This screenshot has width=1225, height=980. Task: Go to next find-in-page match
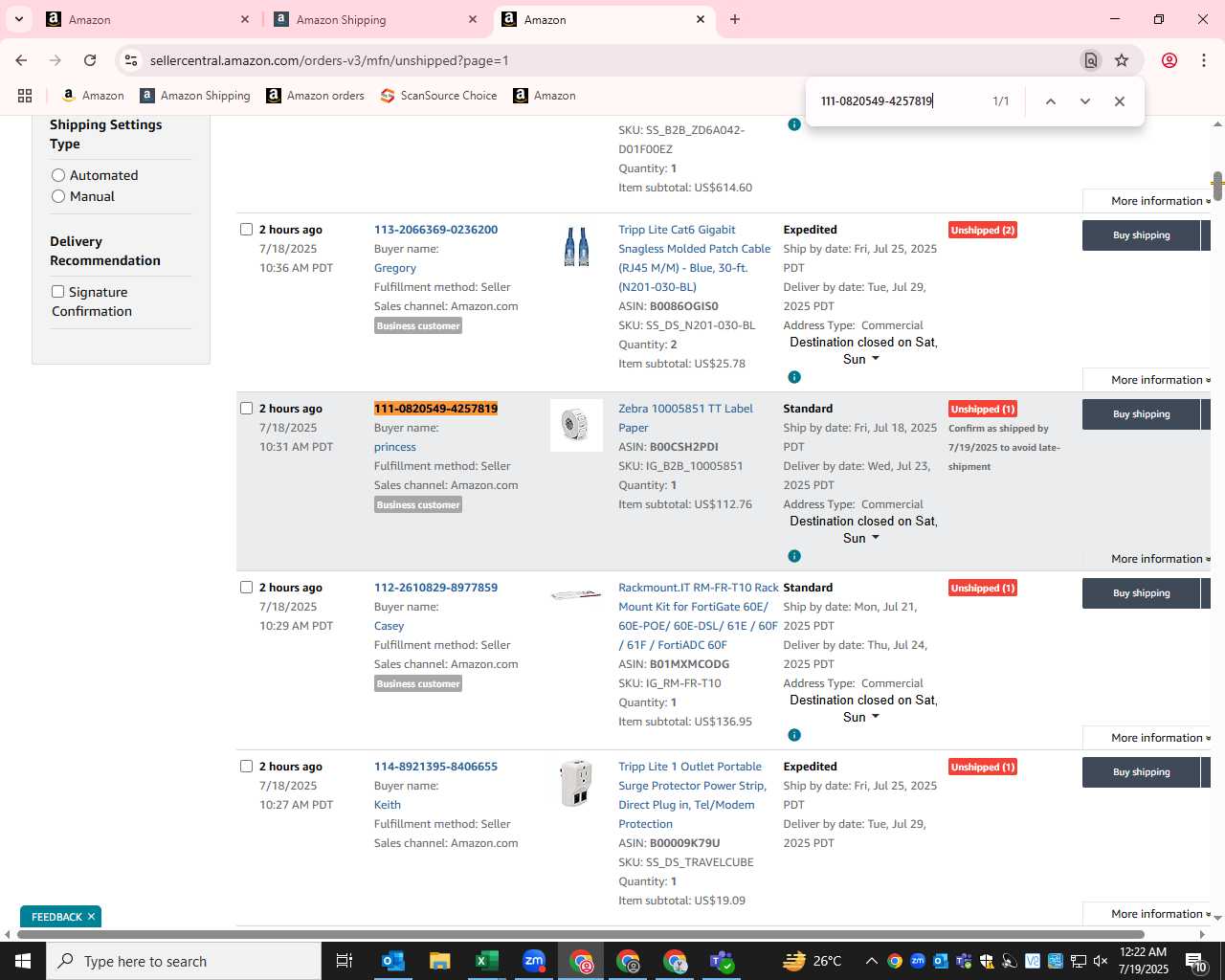[1084, 101]
